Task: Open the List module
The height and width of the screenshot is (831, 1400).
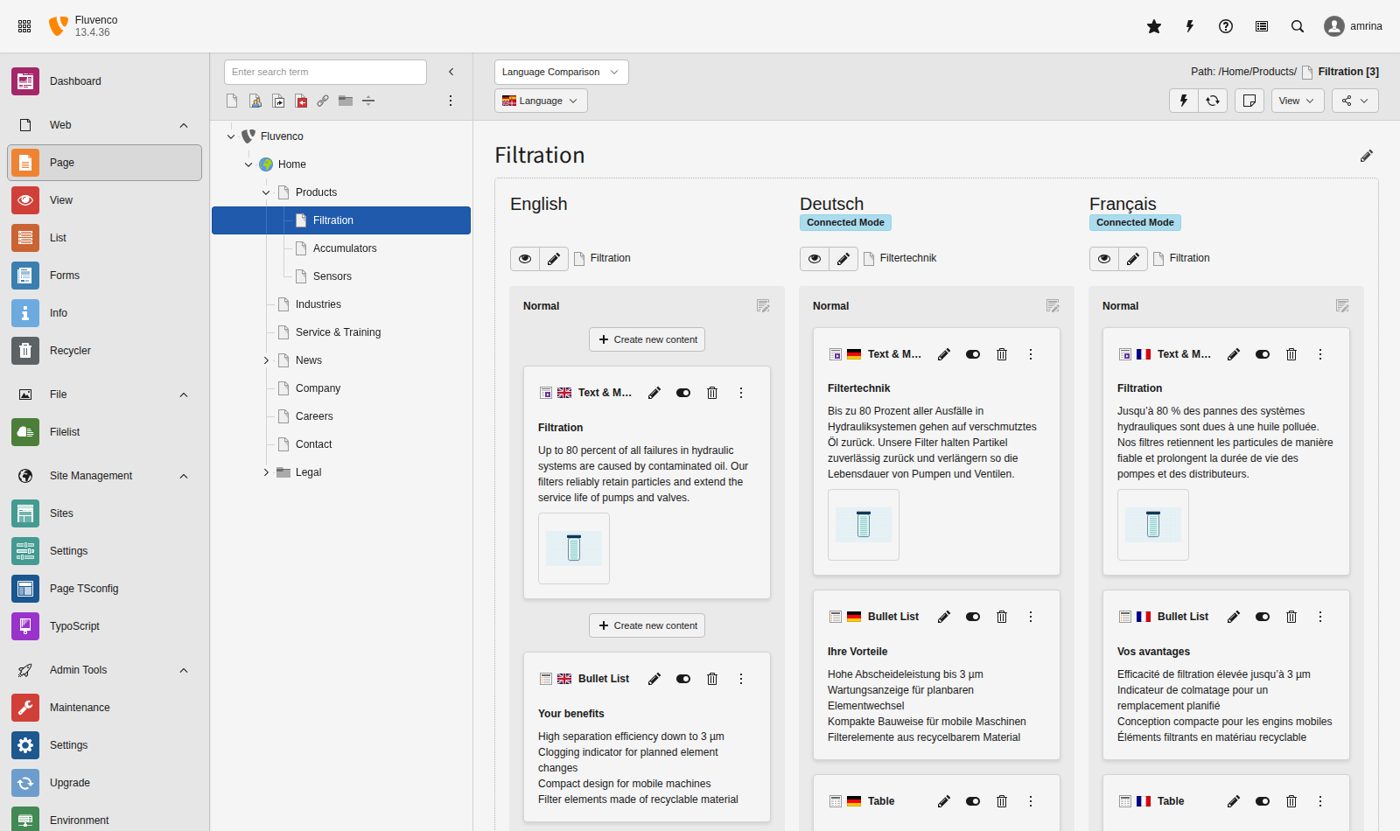Action: pos(105,238)
